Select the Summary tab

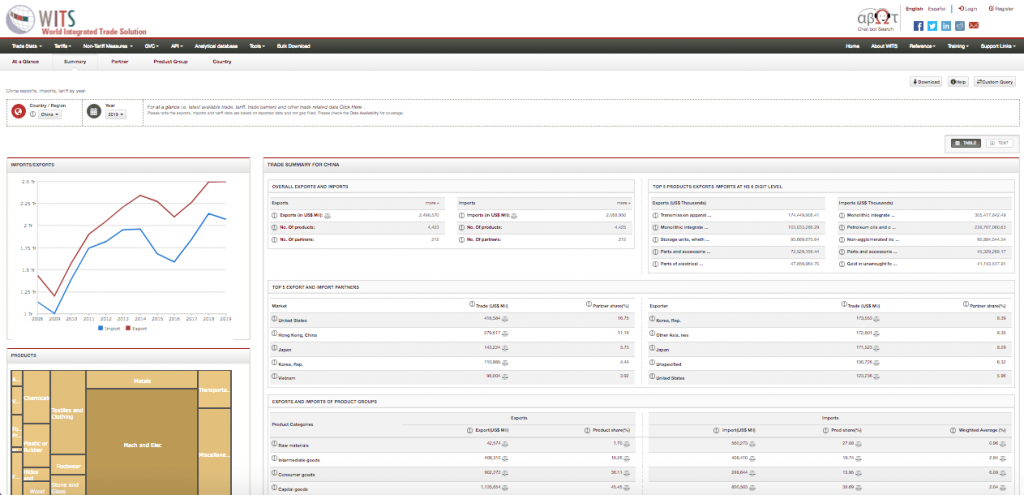tap(75, 61)
